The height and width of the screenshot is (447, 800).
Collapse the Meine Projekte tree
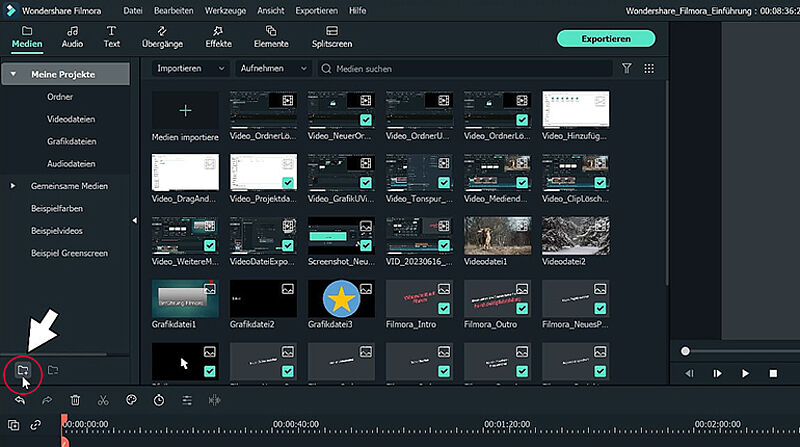click(x=13, y=74)
